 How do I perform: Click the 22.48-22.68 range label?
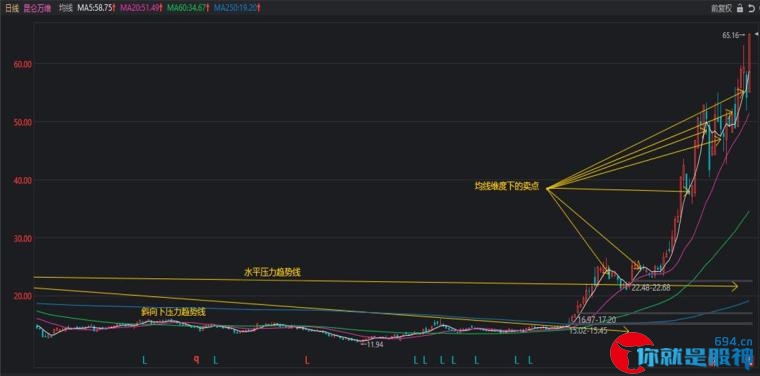point(651,288)
